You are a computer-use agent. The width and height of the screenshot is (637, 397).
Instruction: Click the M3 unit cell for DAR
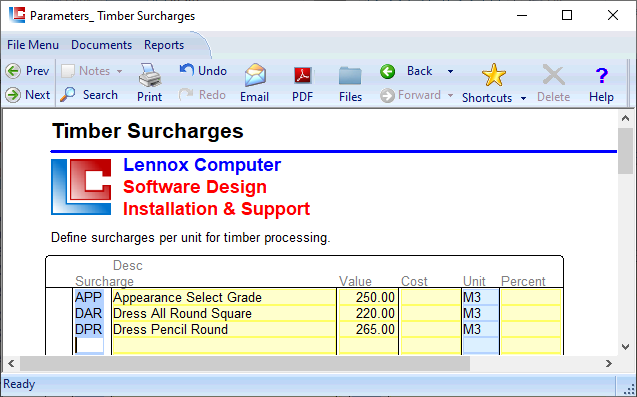tap(480, 313)
